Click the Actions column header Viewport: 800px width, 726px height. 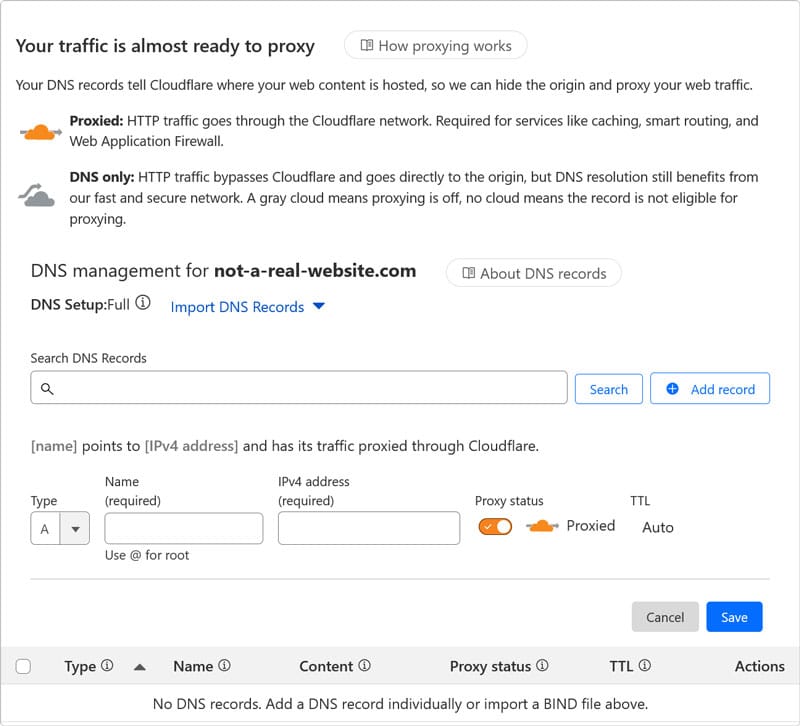759,666
